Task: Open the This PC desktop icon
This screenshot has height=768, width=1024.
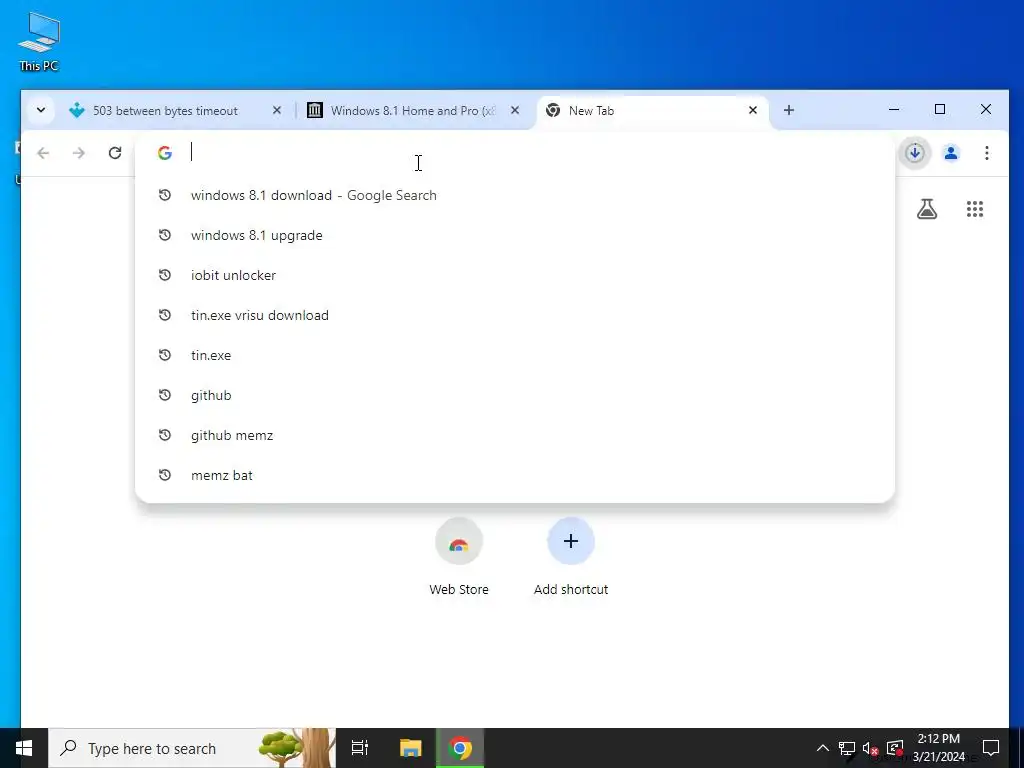Action: 39,40
